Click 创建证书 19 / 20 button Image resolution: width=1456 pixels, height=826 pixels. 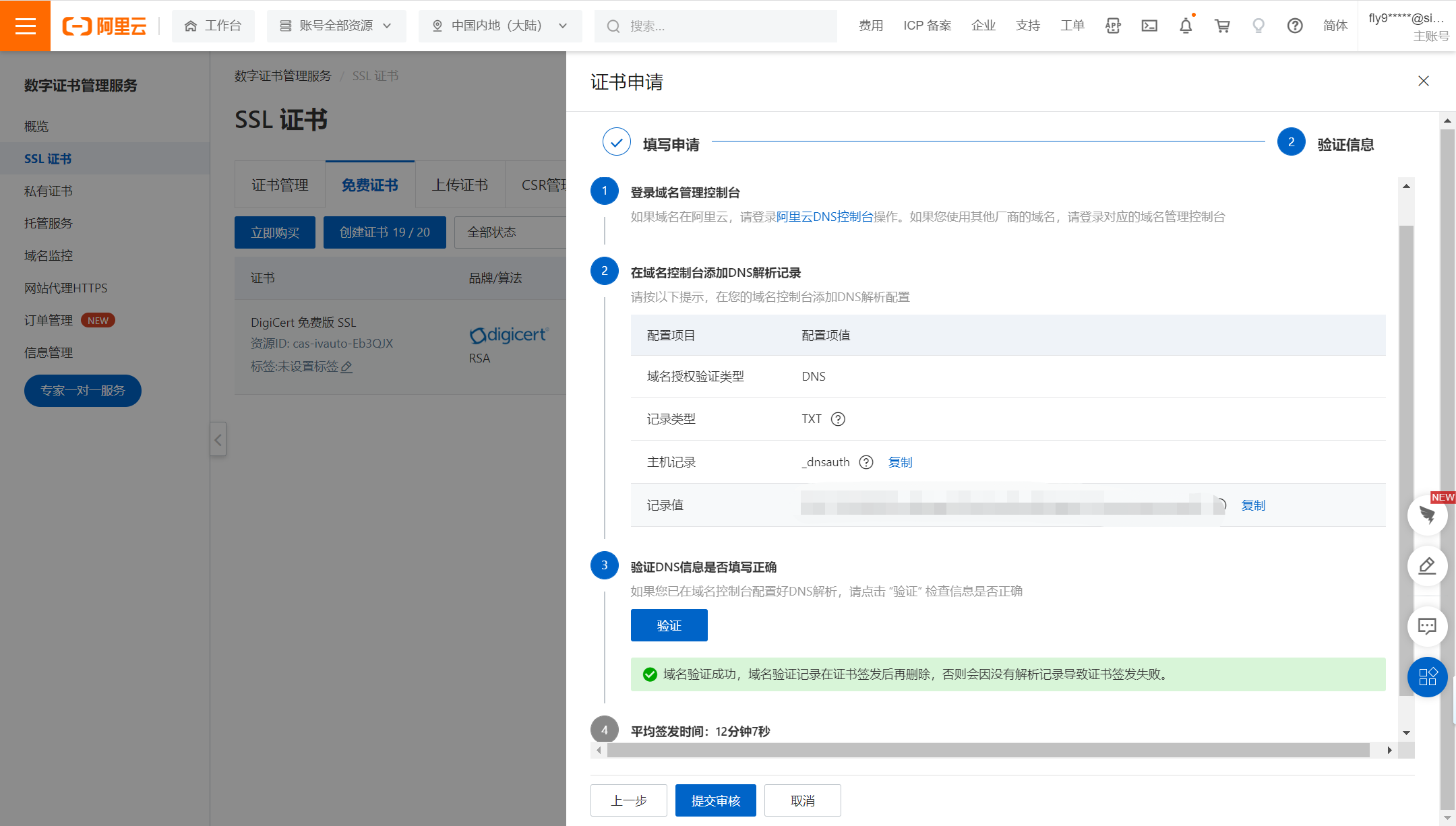tap(385, 232)
